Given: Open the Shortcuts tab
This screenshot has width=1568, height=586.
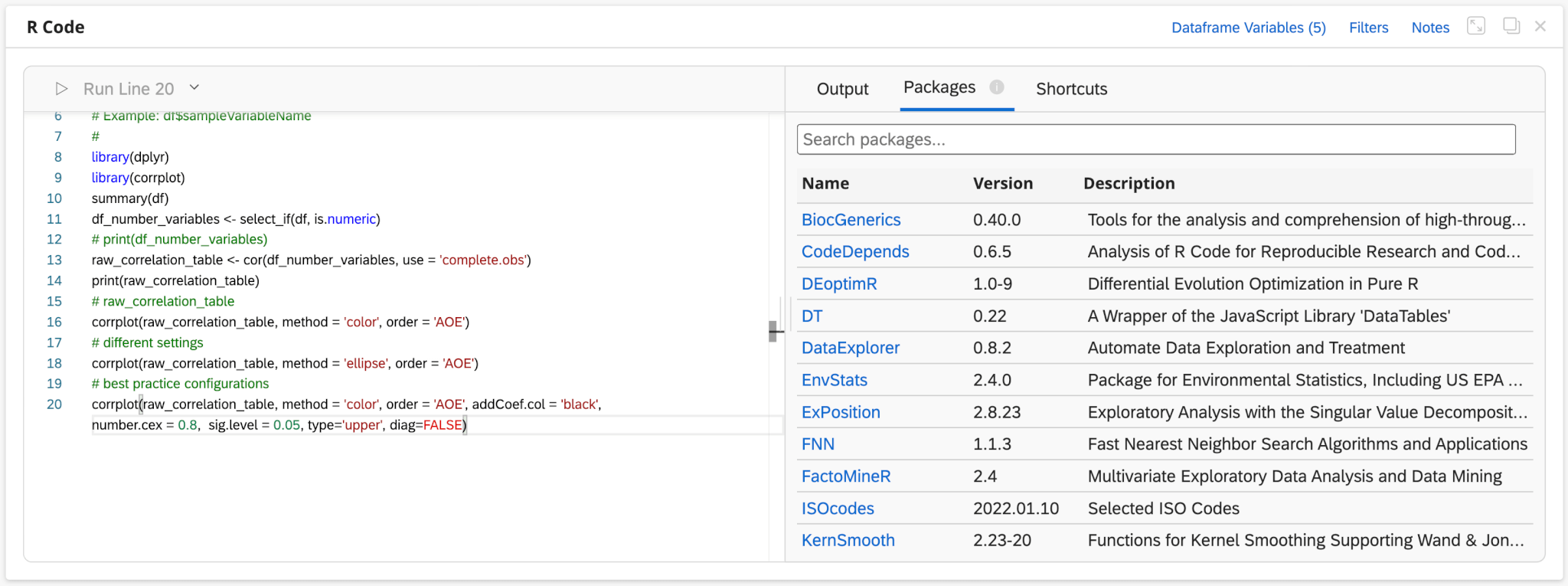Looking at the screenshot, I should click(x=1071, y=89).
